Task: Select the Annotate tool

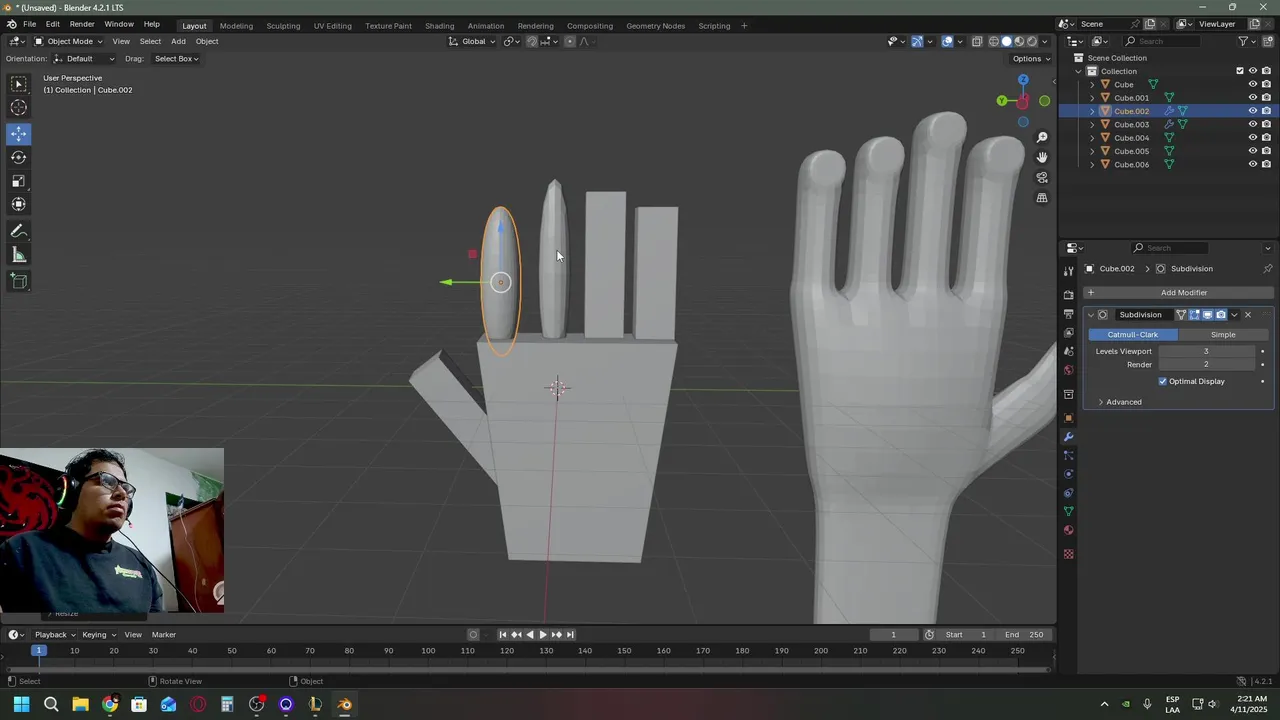Action: 19,231
